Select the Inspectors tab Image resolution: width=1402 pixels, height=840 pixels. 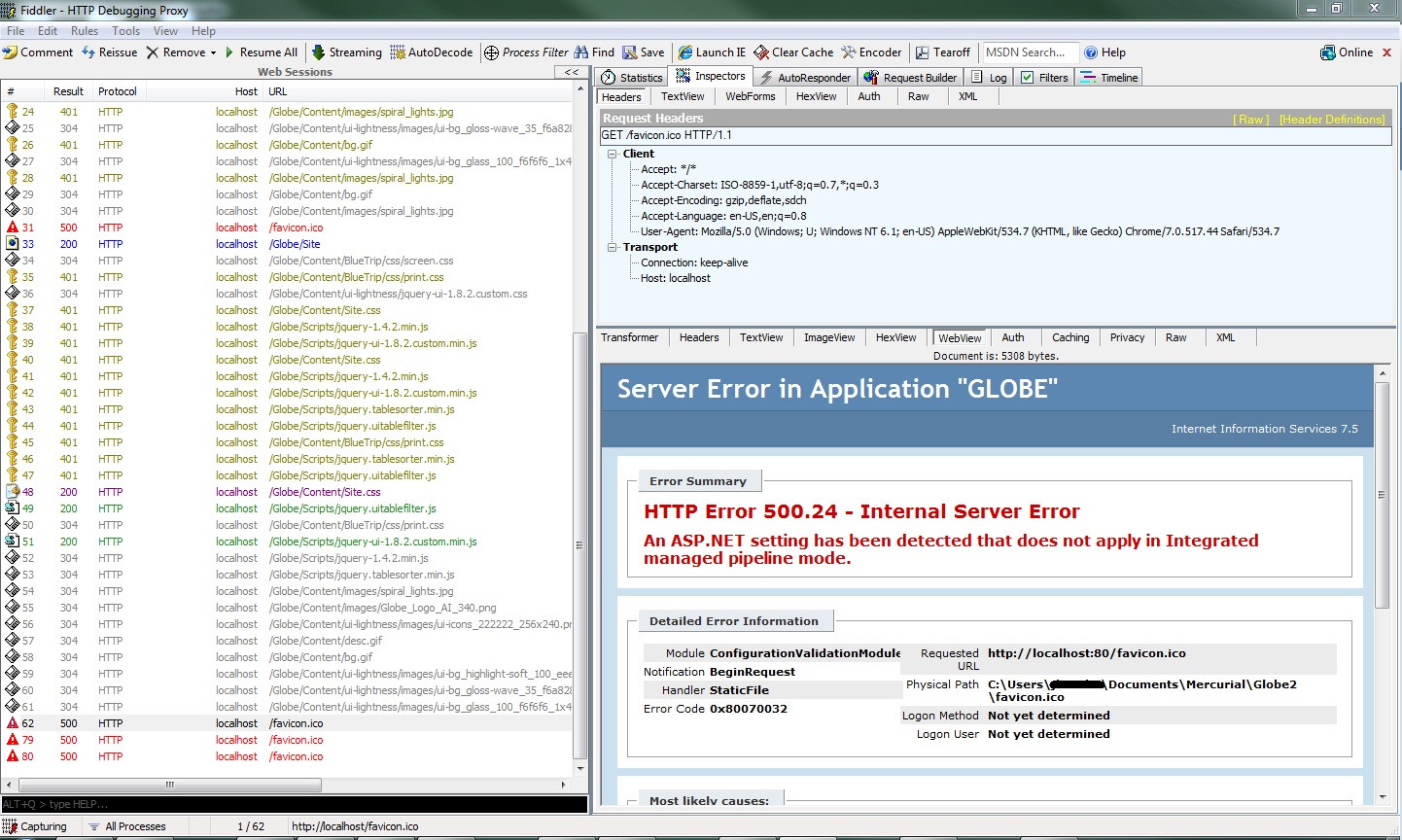tap(711, 76)
